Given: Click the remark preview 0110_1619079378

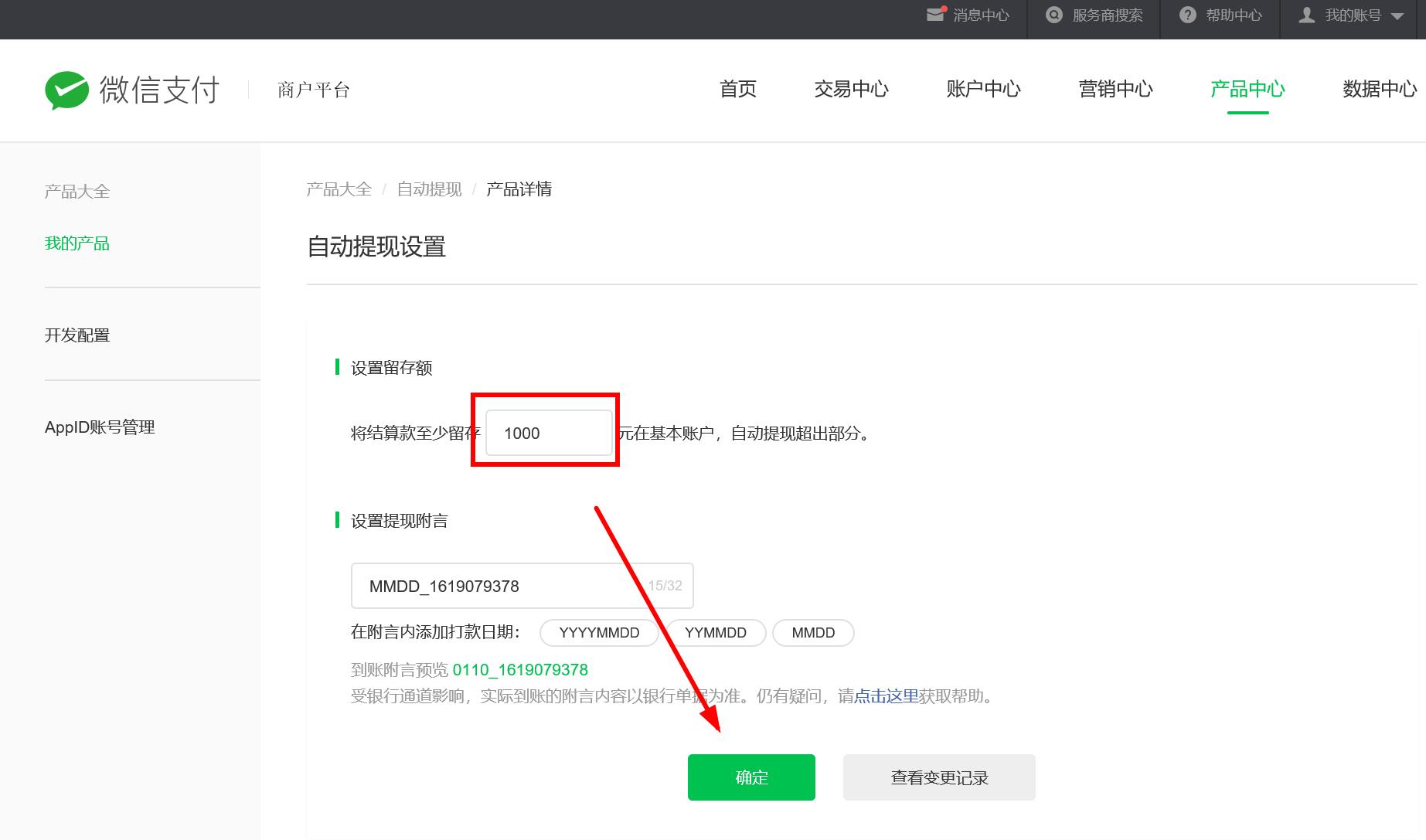Looking at the screenshot, I should (x=520, y=670).
